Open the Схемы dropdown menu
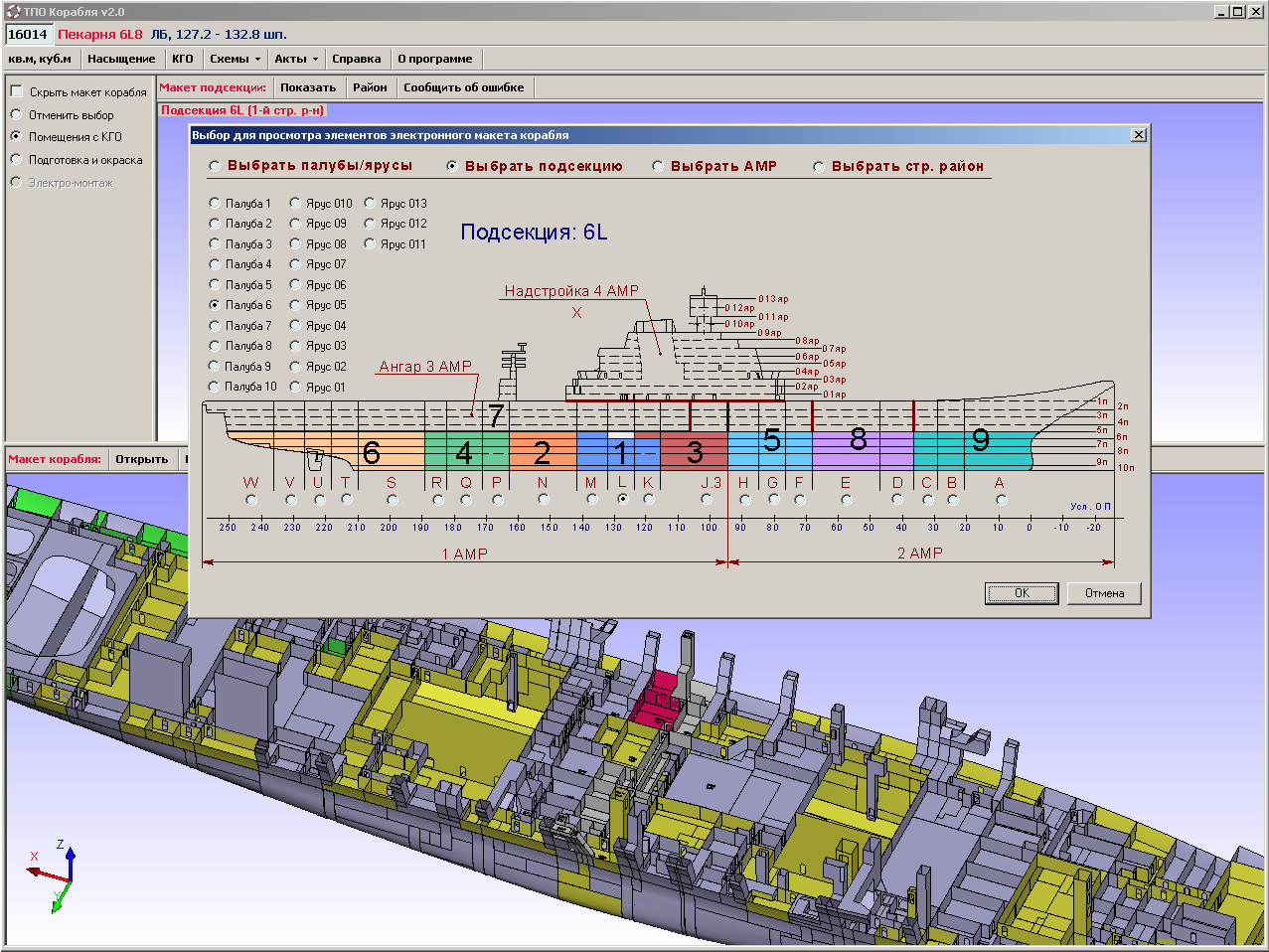 [x=235, y=59]
